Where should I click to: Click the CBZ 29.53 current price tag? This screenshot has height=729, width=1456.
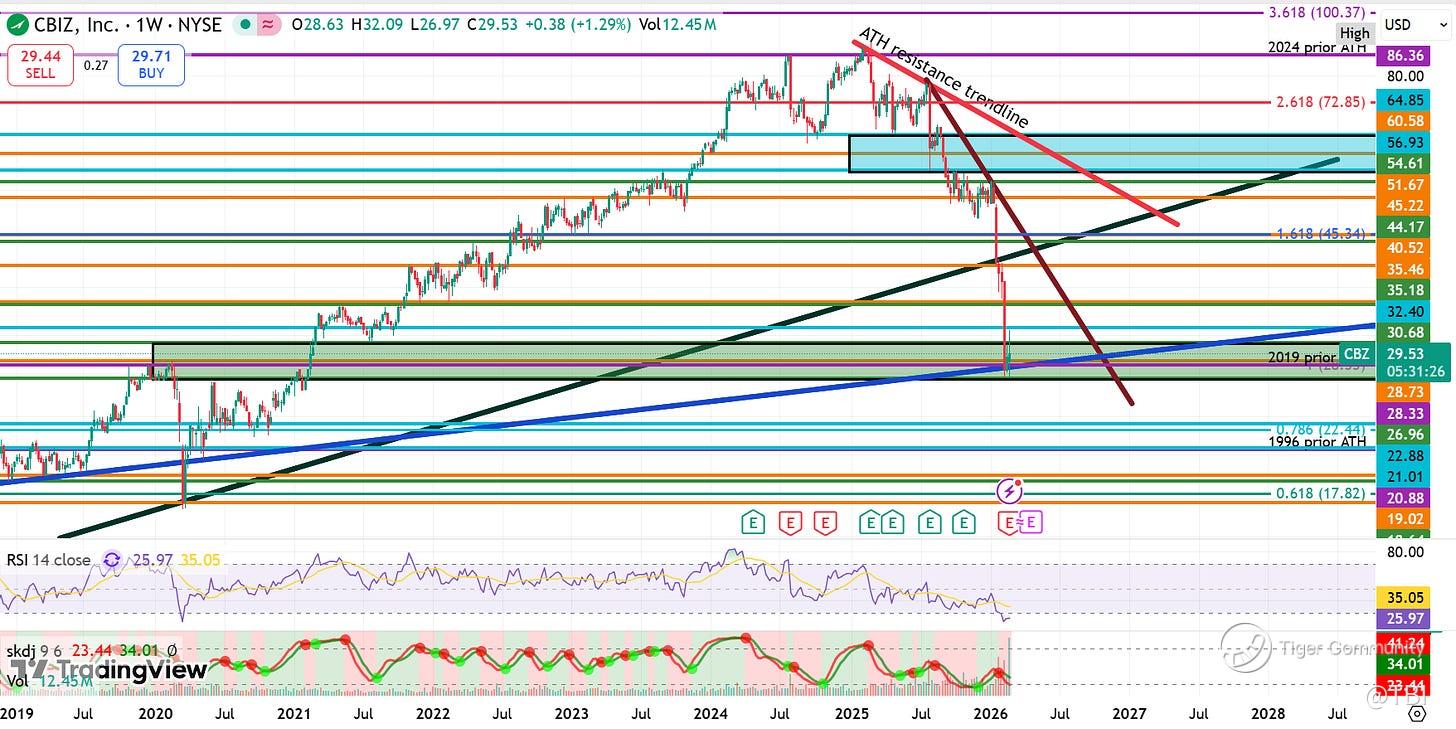pos(1396,363)
